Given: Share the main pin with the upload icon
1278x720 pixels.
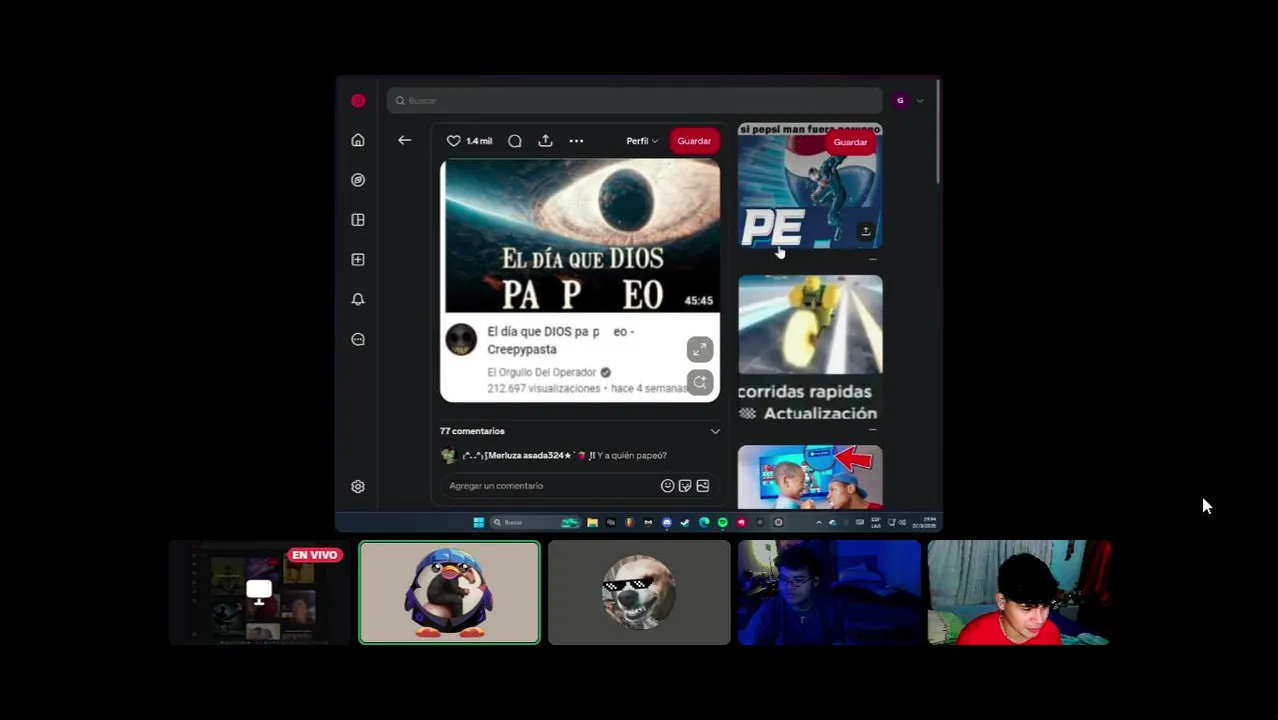Looking at the screenshot, I should click(x=545, y=141).
